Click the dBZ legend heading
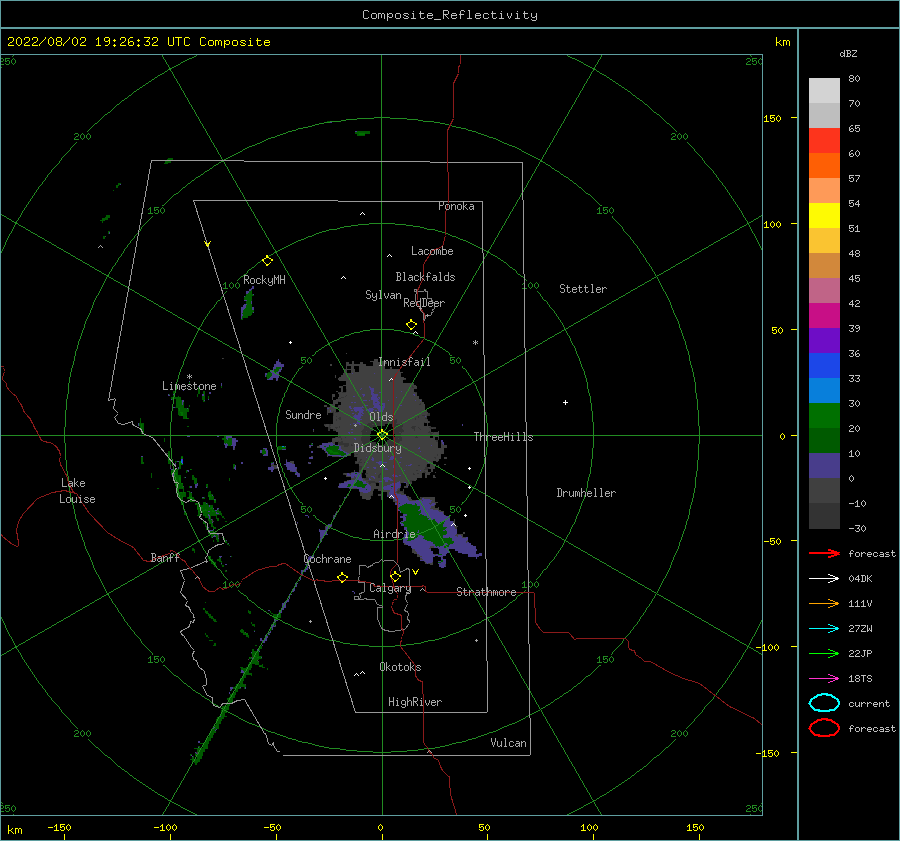Screen dimensions: 900x841 (x=848, y=54)
